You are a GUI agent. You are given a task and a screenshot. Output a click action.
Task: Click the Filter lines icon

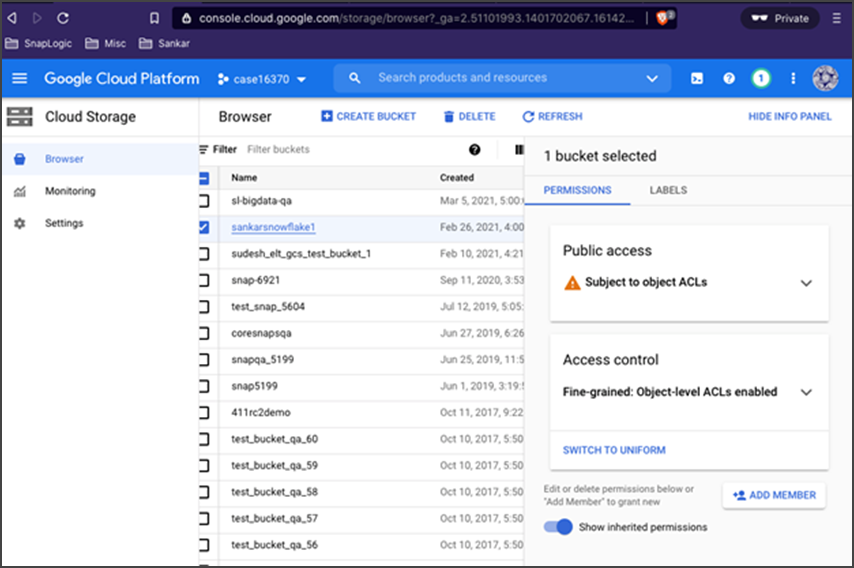tap(204, 149)
